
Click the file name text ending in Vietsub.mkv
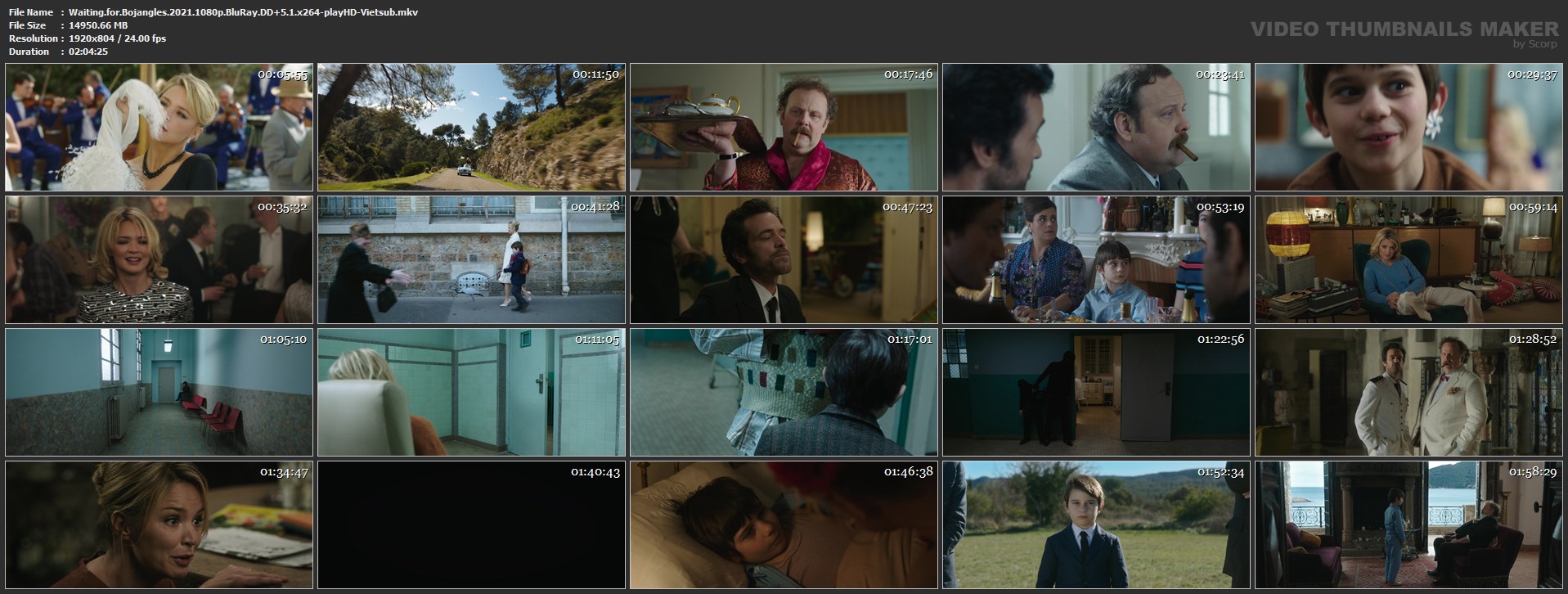(x=244, y=12)
